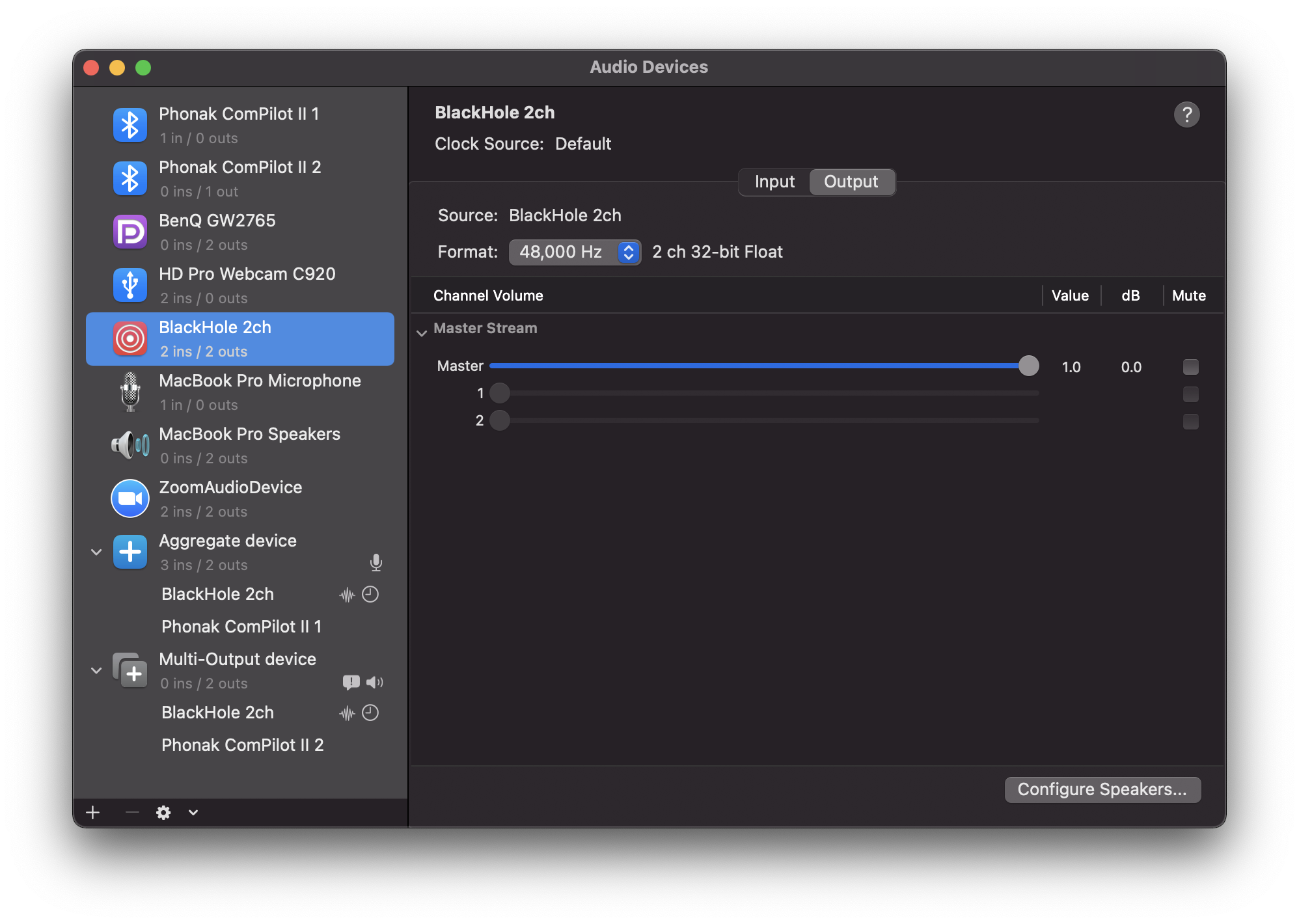Viewport: 1299px width, 924px height.
Task: Toggle mute checkbox for channel 2
Action: [x=1190, y=422]
